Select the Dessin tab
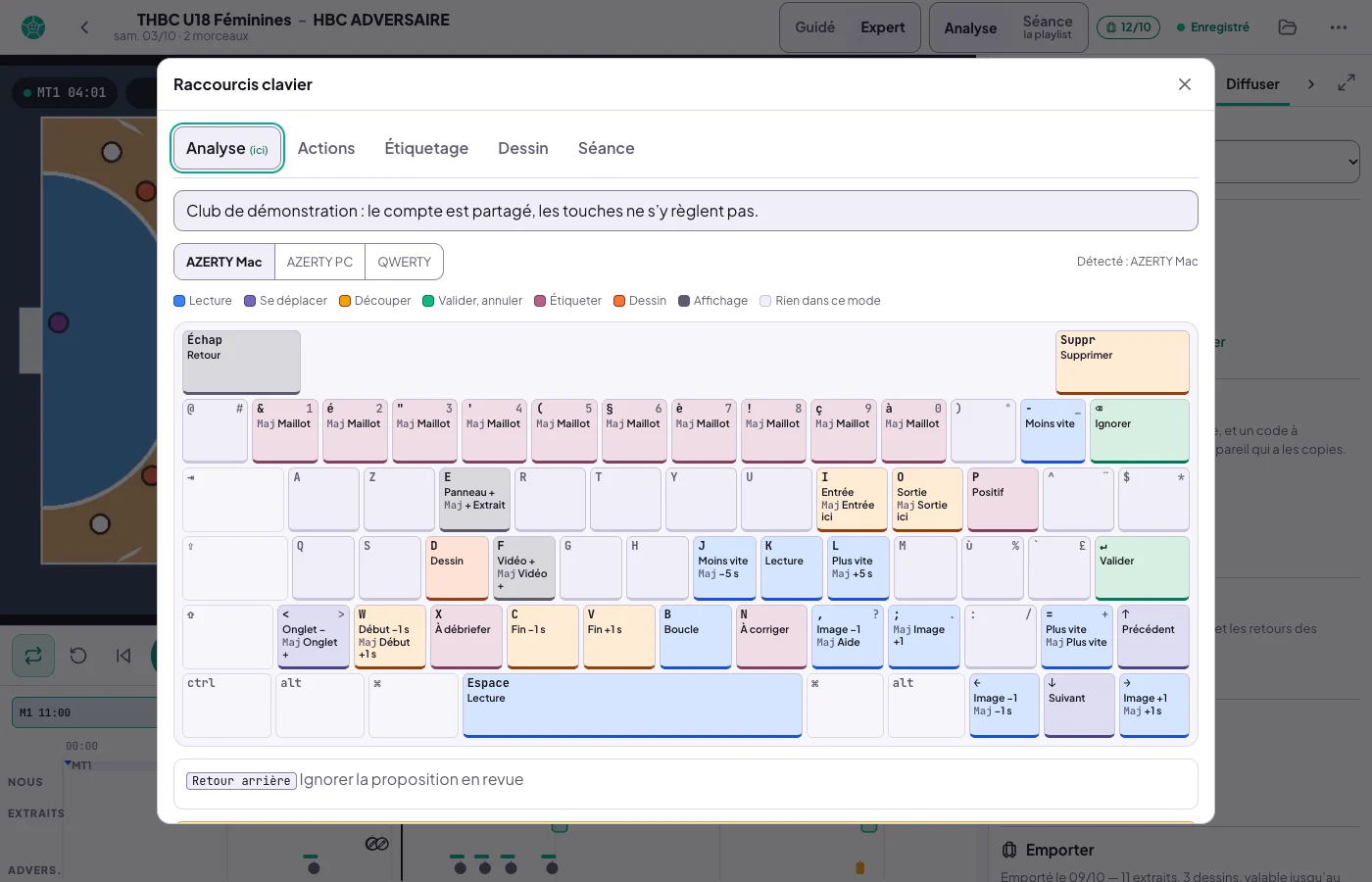The image size is (1372, 882). tap(523, 148)
